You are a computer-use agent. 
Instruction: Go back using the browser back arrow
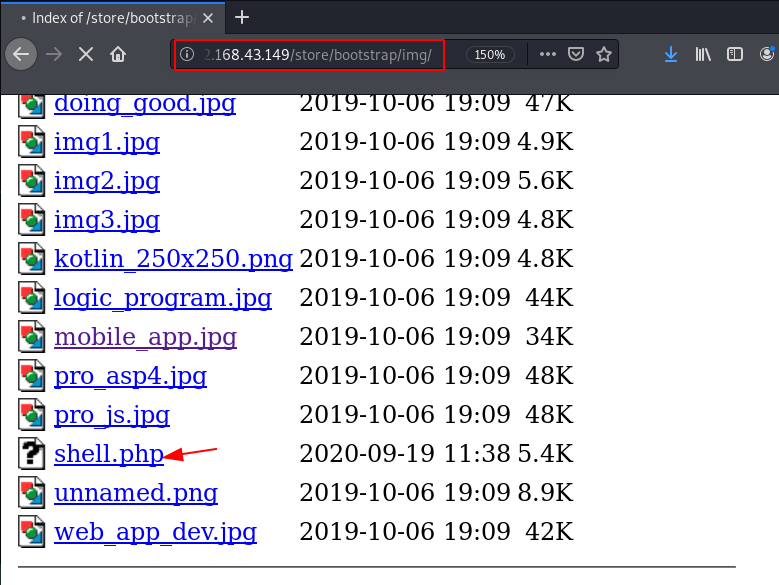(21, 54)
